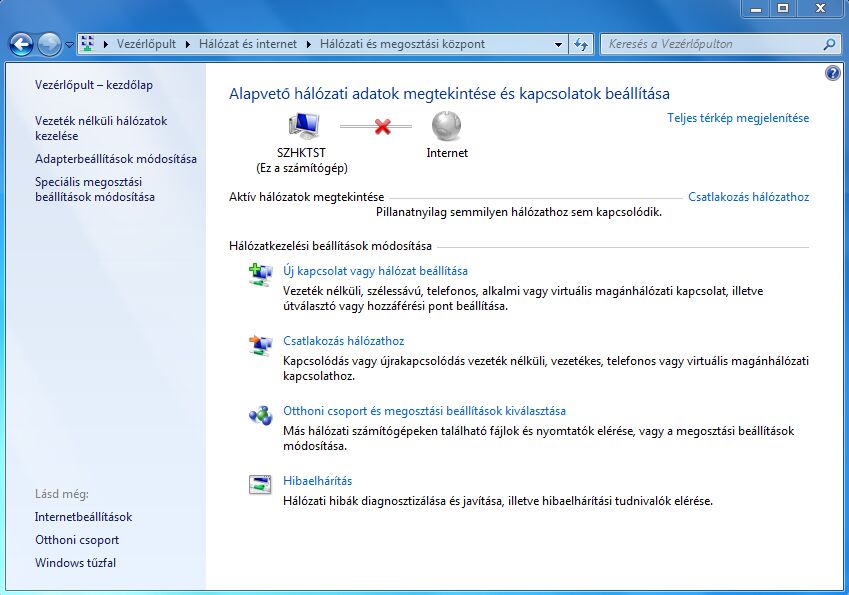Click the search magnifier icon
849x595 pixels.
tap(830, 44)
